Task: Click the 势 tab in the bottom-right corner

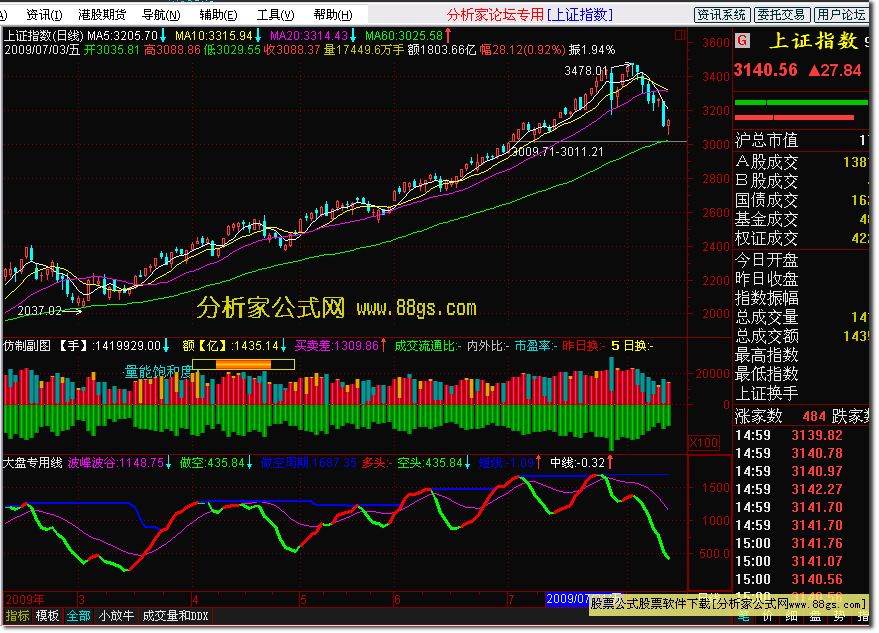Action: 839,617
